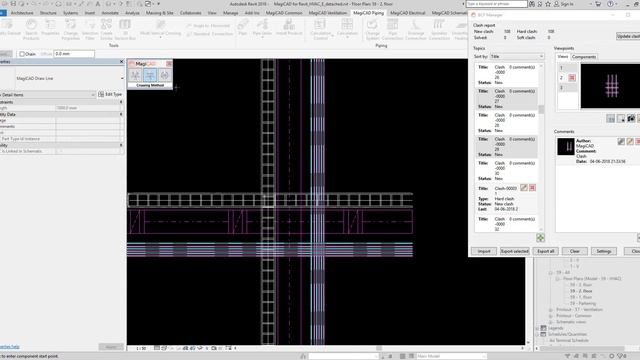Delete the Clash-0000 topic via red icon
The width and height of the screenshot is (640, 360).
532,188
